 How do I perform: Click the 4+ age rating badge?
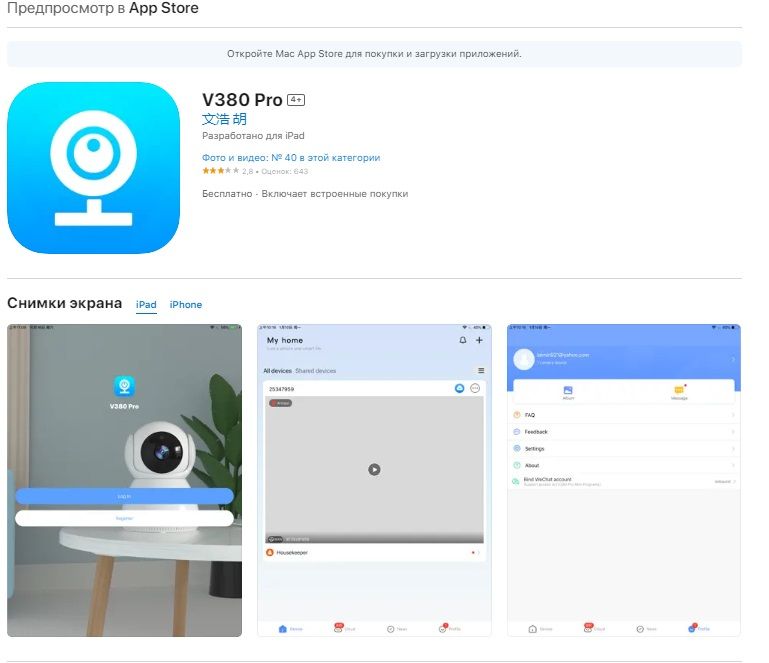point(296,100)
